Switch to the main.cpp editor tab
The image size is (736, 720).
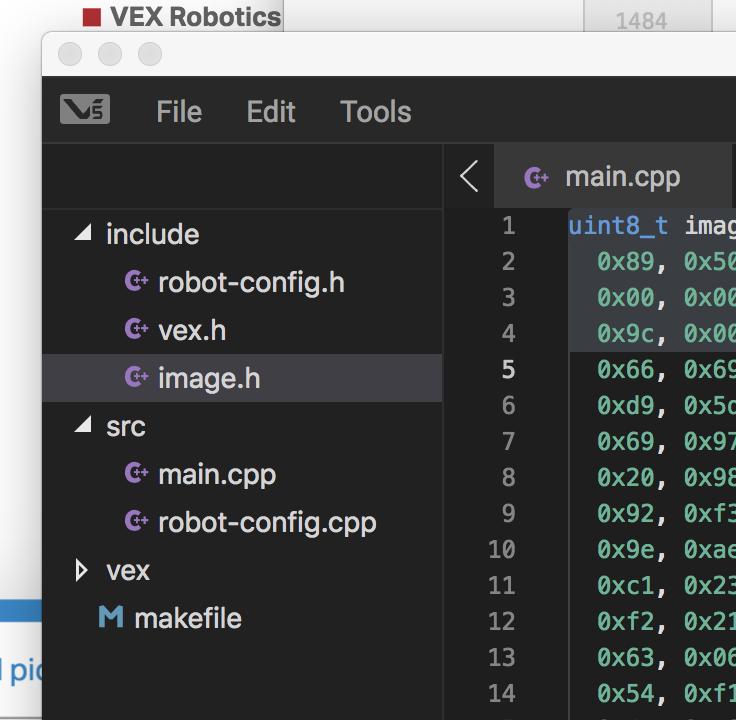(621, 178)
